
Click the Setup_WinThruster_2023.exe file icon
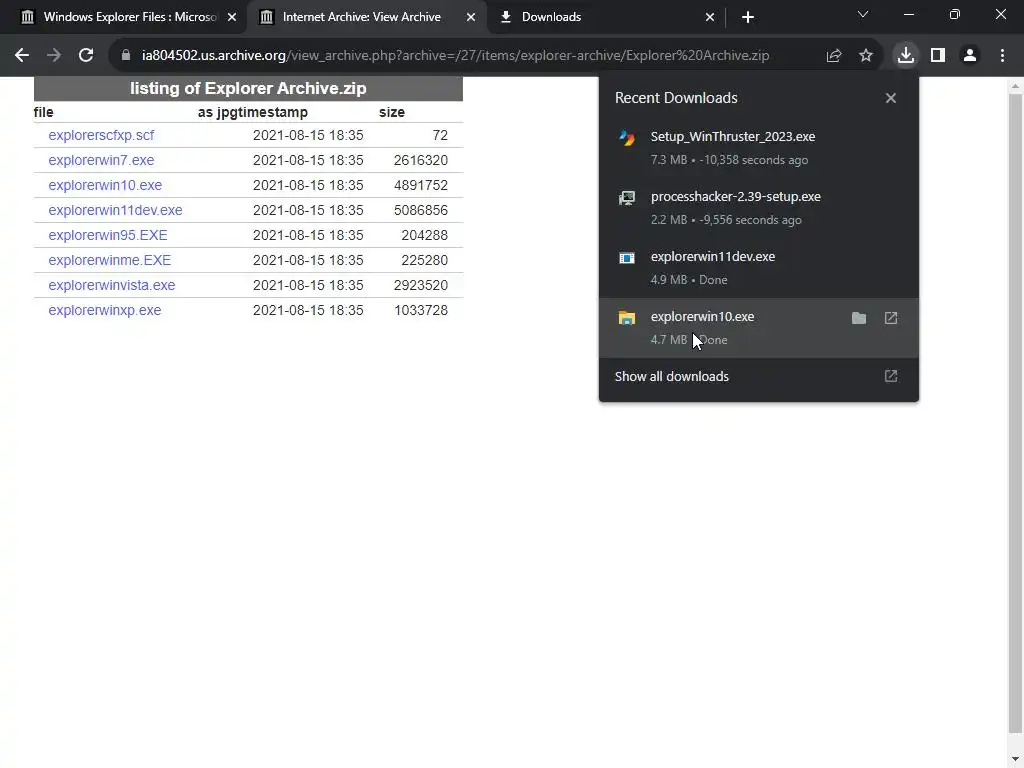(x=627, y=137)
